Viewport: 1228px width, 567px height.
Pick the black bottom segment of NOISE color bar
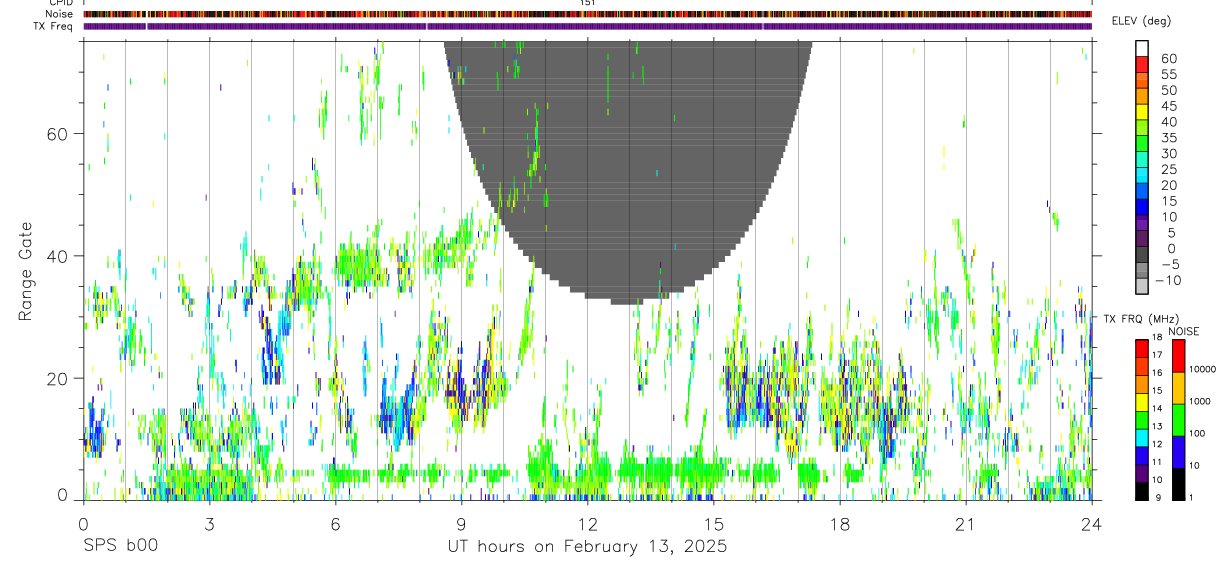[x=1178, y=483]
